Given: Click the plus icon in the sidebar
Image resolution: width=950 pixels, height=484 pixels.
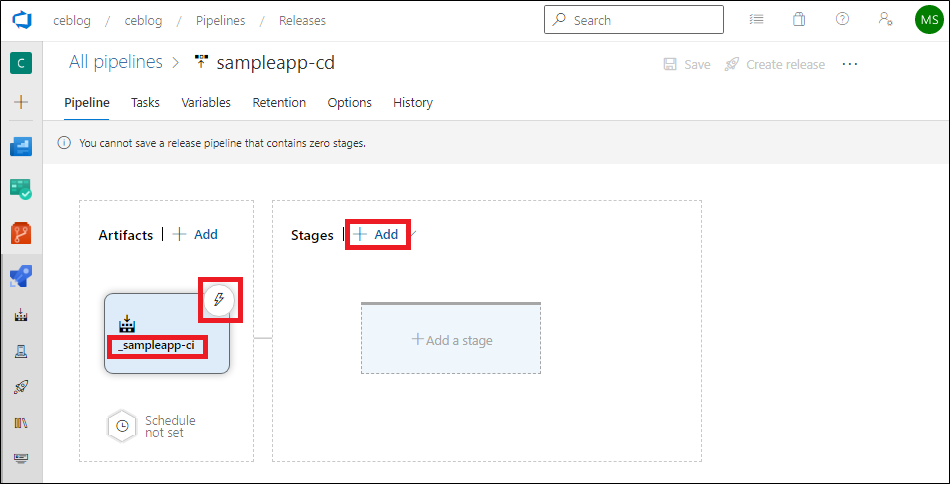Looking at the screenshot, I should [21, 102].
